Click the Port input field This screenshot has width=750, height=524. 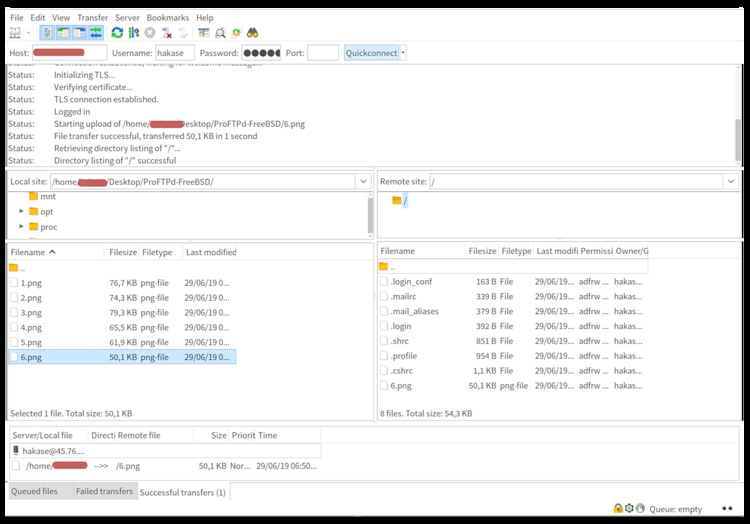click(322, 53)
